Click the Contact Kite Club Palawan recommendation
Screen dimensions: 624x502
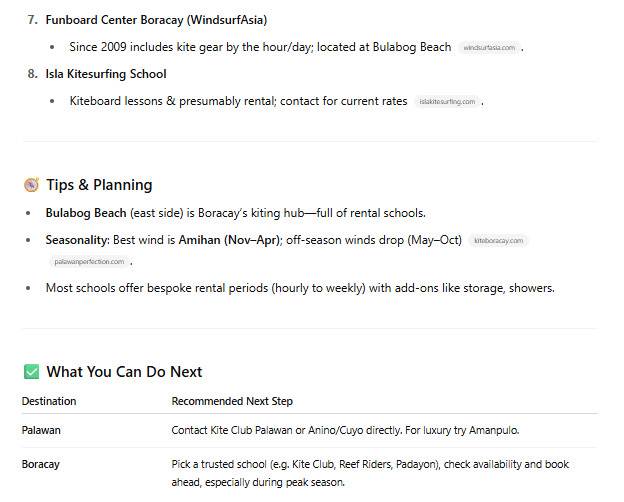pos(345,430)
